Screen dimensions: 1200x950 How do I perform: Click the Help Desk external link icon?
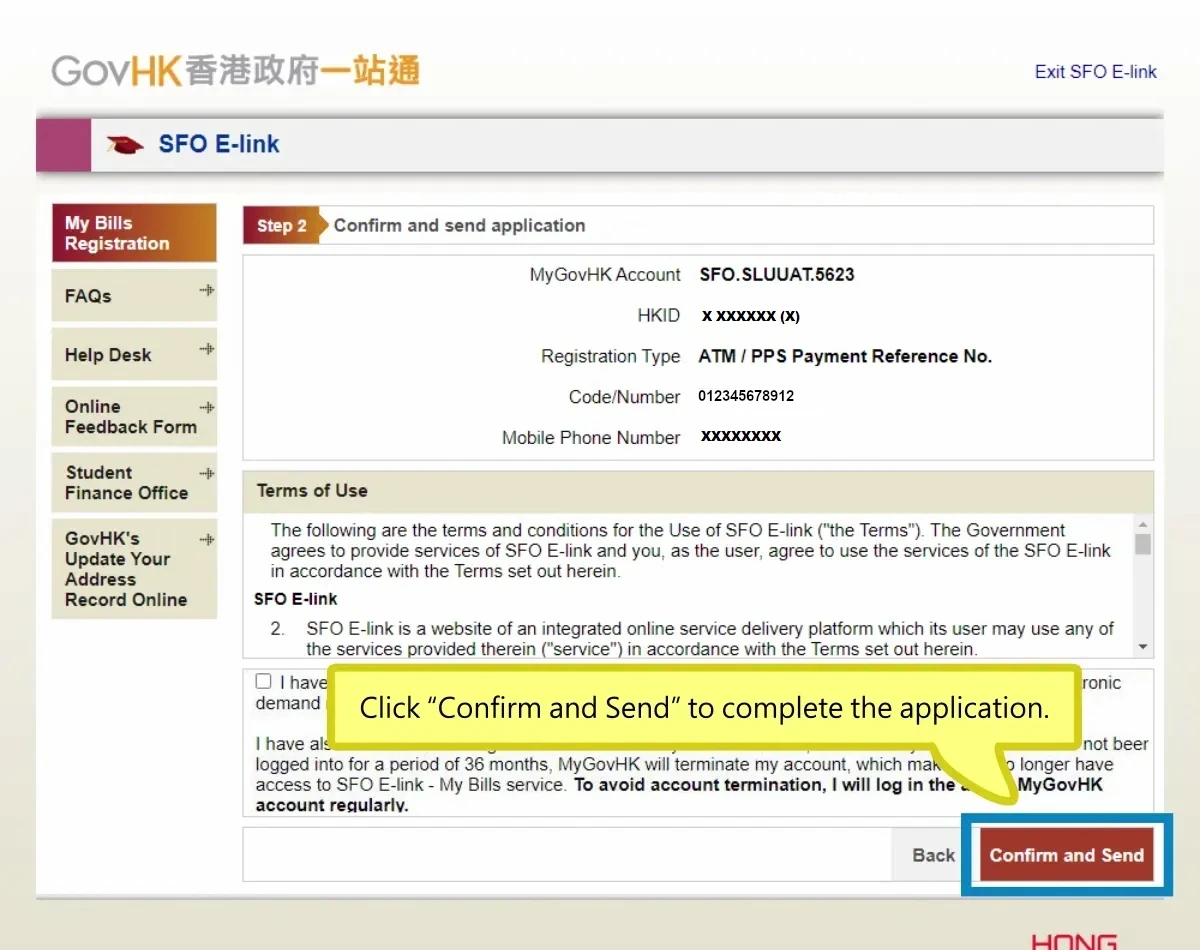pos(207,349)
